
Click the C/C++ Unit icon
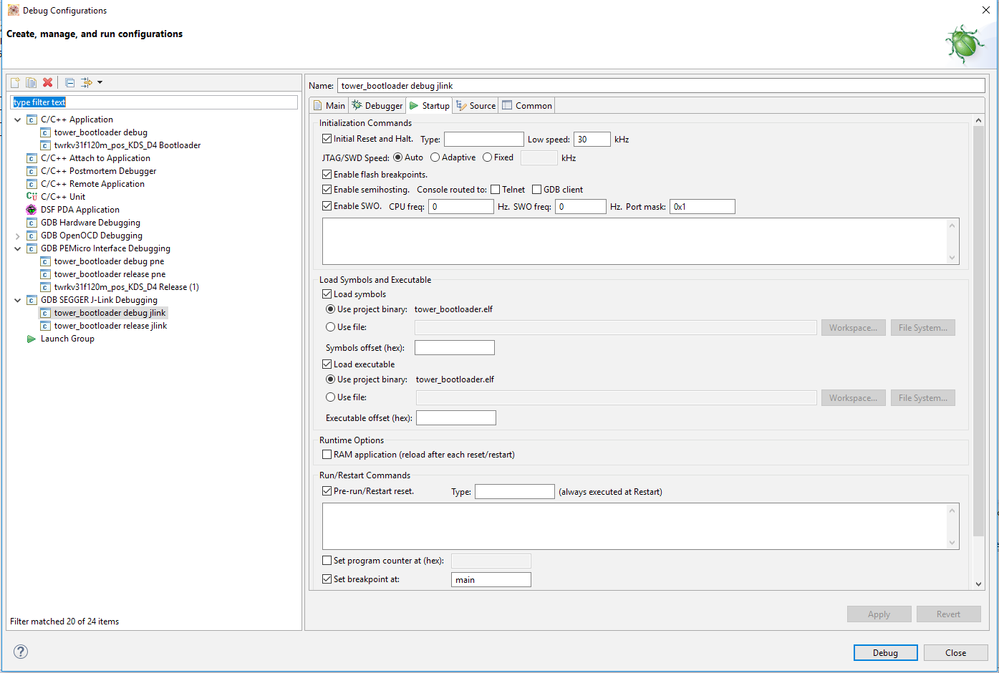coord(31,197)
